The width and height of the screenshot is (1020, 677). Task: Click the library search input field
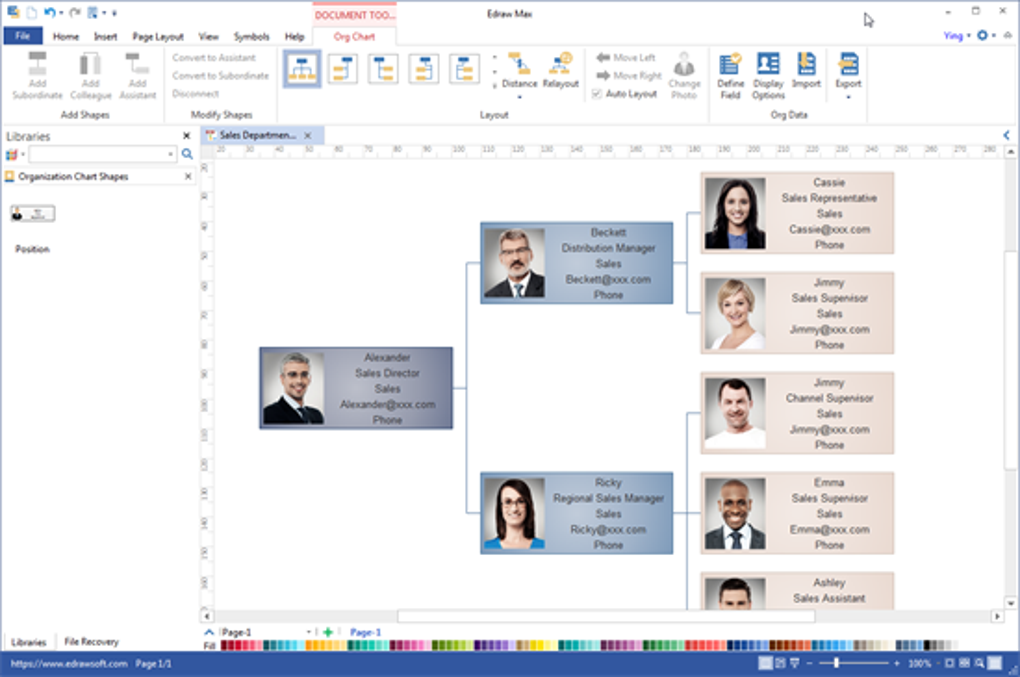98,154
